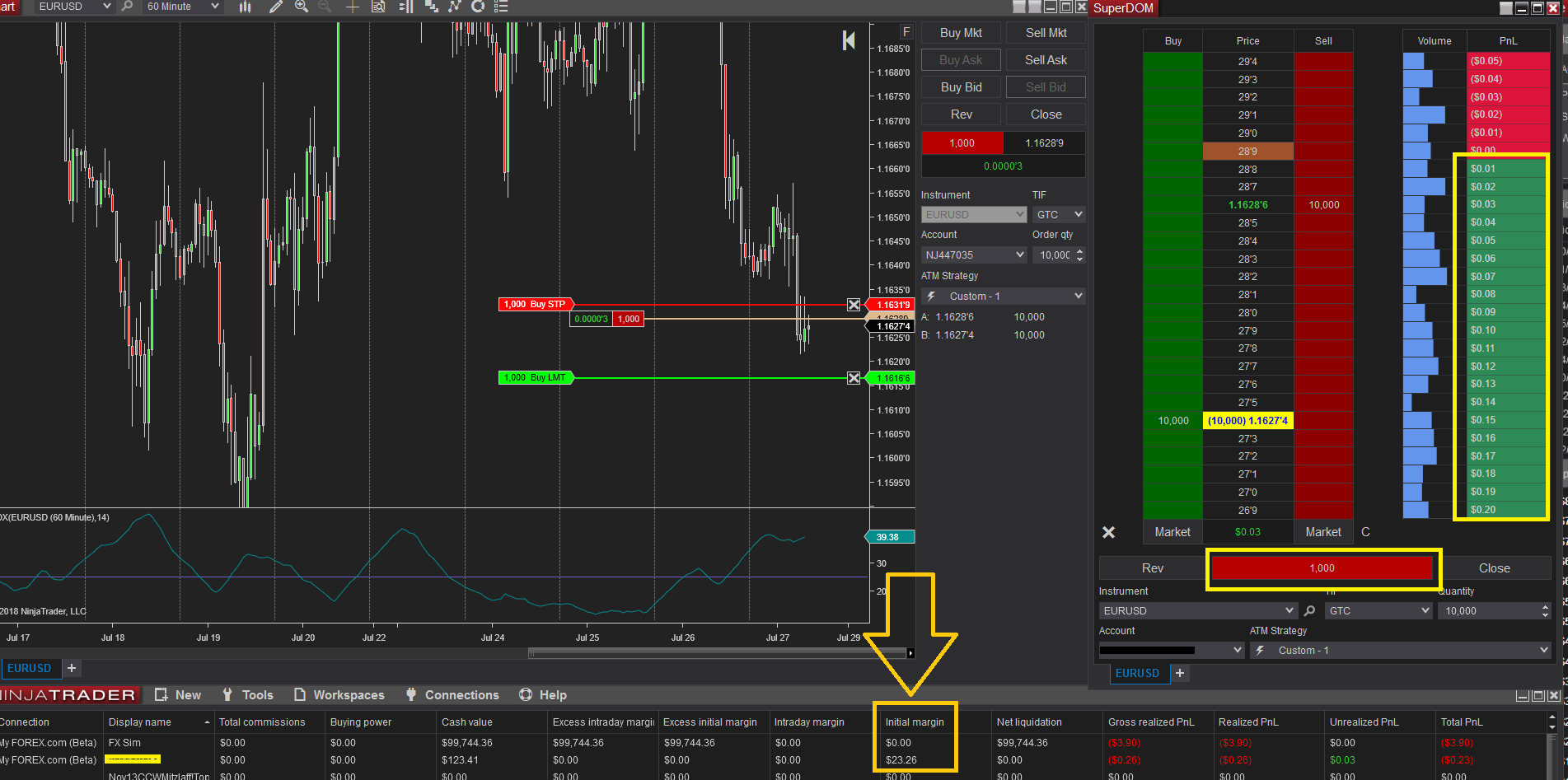This screenshot has width=1568, height=780.
Task: Click Chart Trader Close button
Action: [1046, 114]
